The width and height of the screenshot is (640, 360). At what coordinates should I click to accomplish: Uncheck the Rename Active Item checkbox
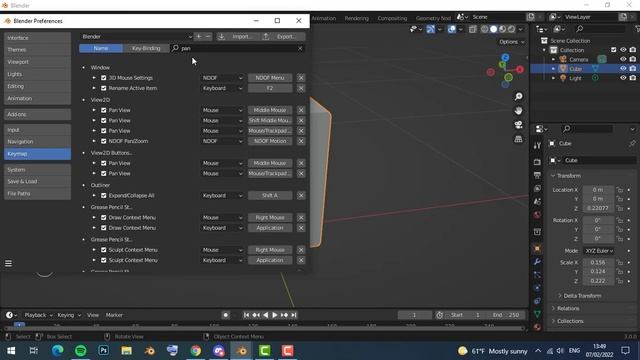(x=104, y=88)
